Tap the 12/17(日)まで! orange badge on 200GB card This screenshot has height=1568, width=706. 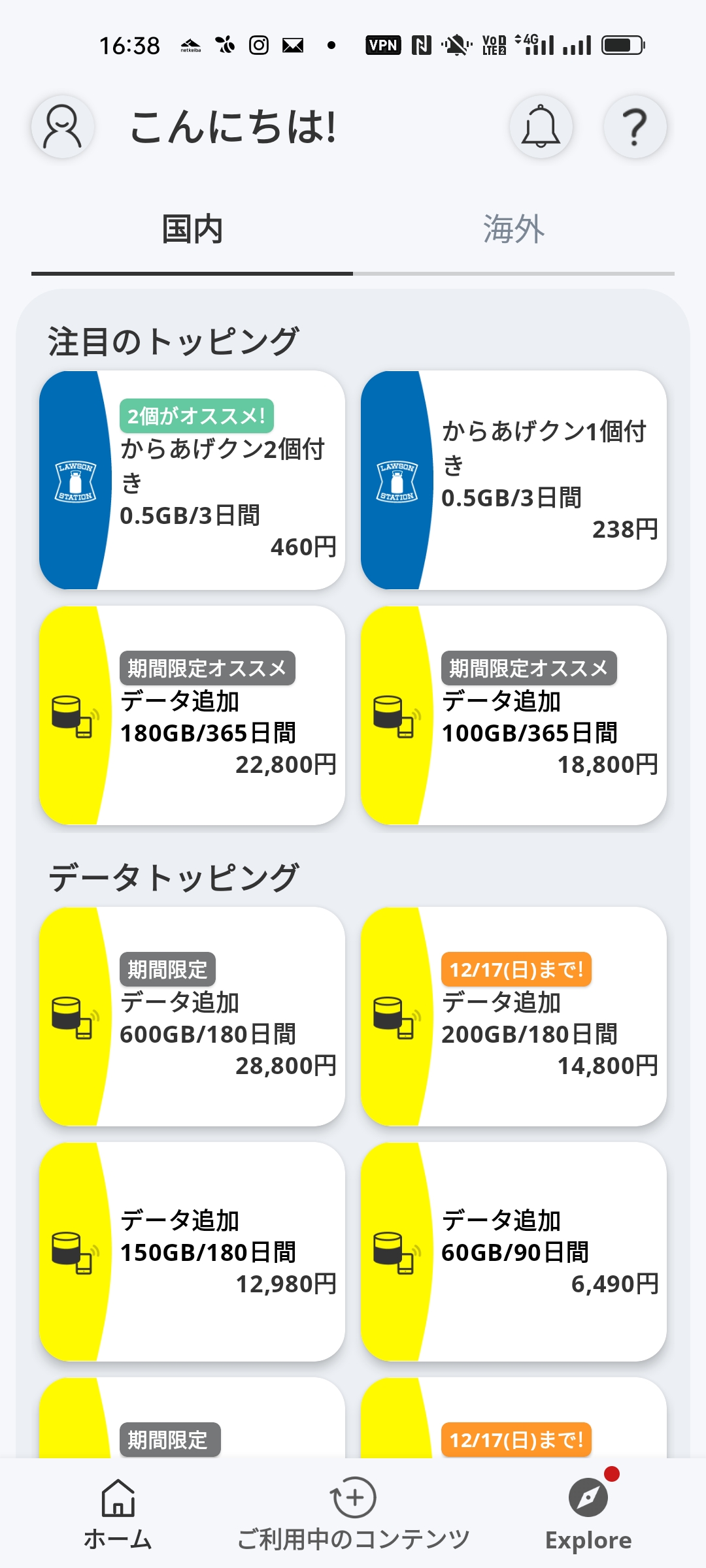pyautogui.click(x=516, y=970)
